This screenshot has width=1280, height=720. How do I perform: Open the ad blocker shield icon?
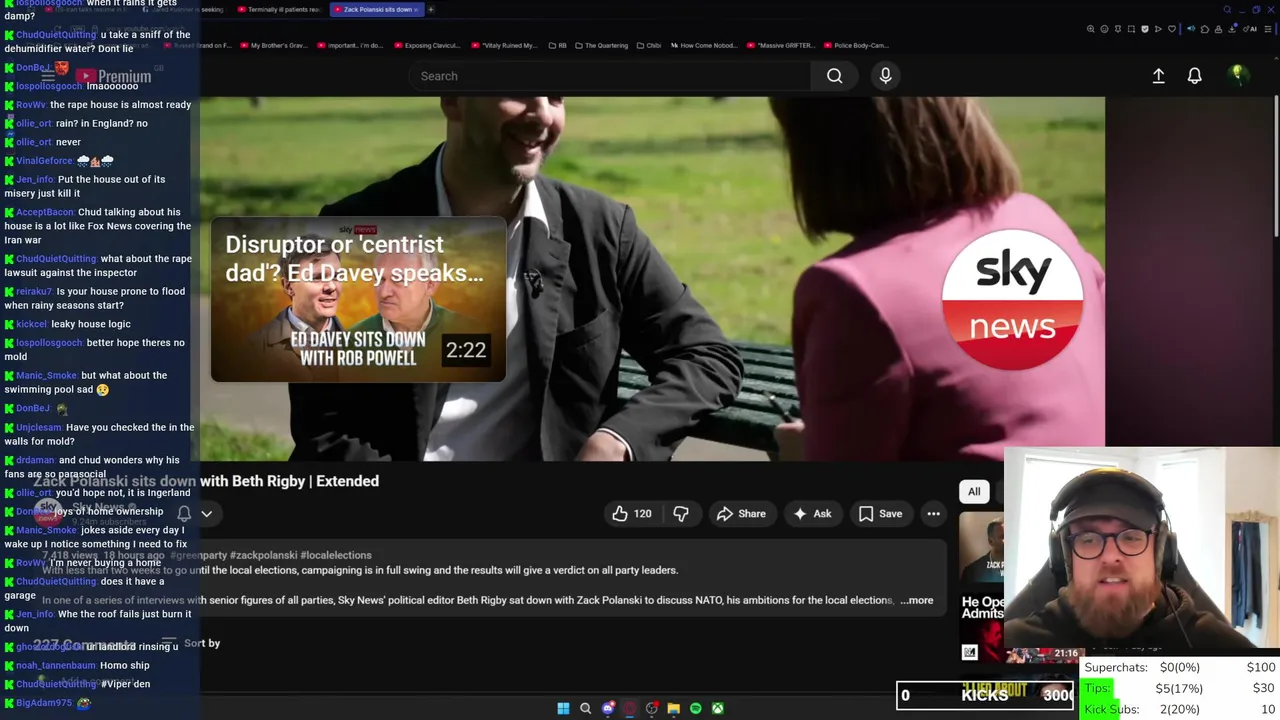(1145, 29)
